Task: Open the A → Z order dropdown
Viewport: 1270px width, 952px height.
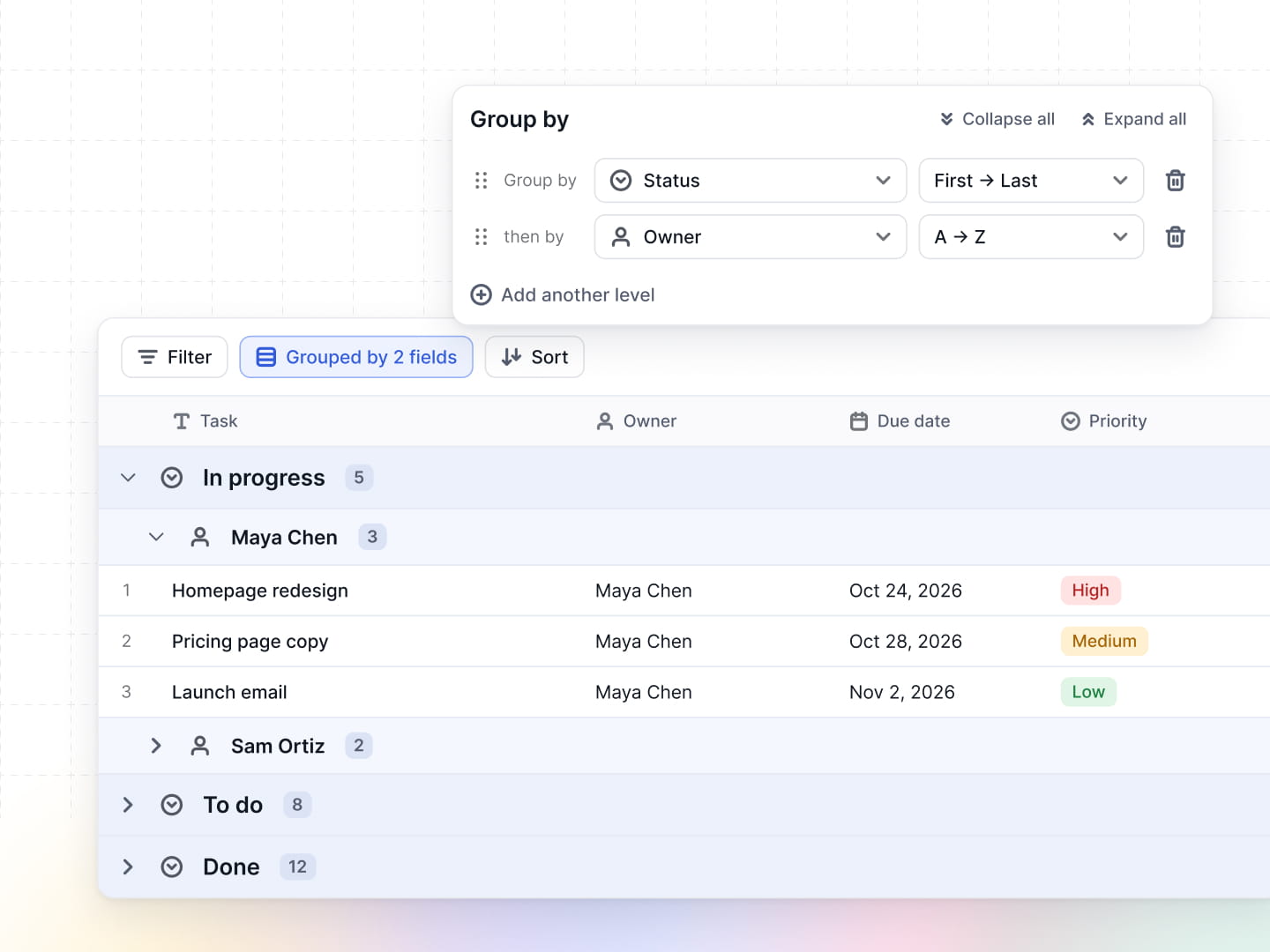Action: click(1031, 237)
